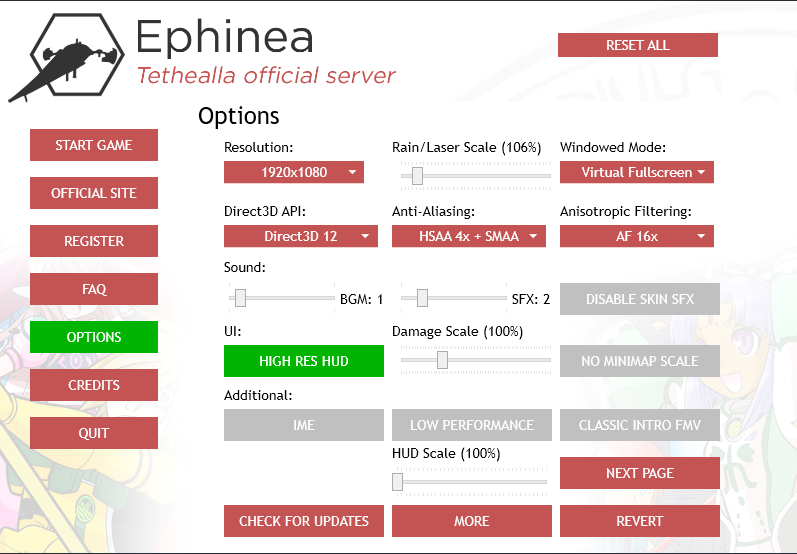
Task: Open the Windowed Mode Virtual Fullscreen dropdown
Action: click(x=637, y=172)
